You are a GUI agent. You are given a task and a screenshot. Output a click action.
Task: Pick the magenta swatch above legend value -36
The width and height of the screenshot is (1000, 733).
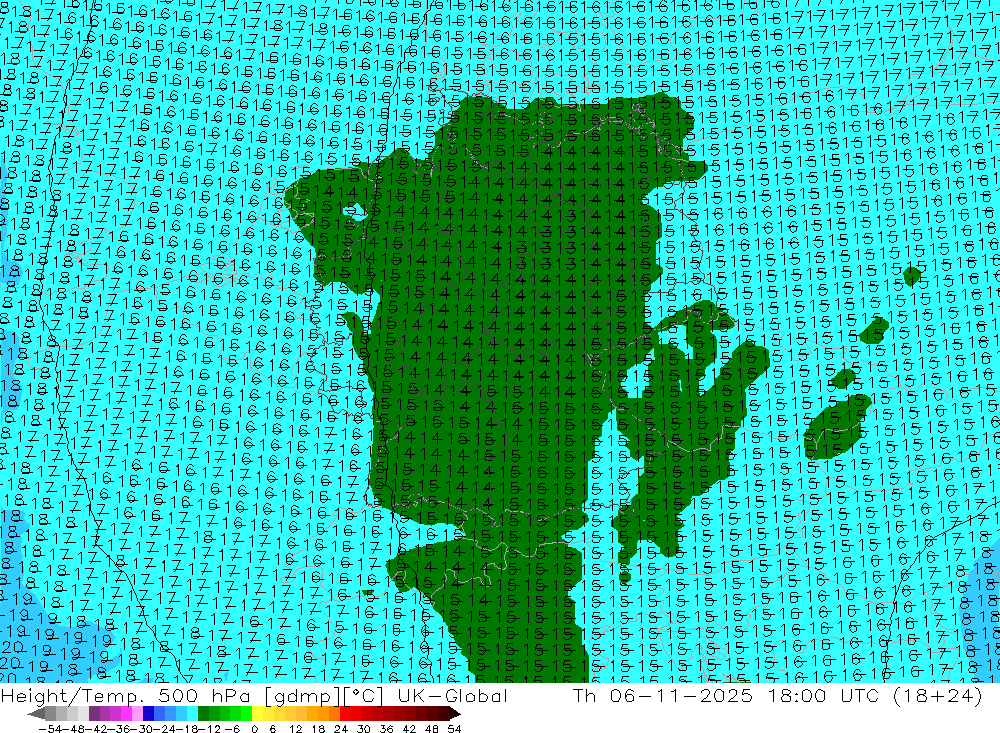[126, 714]
